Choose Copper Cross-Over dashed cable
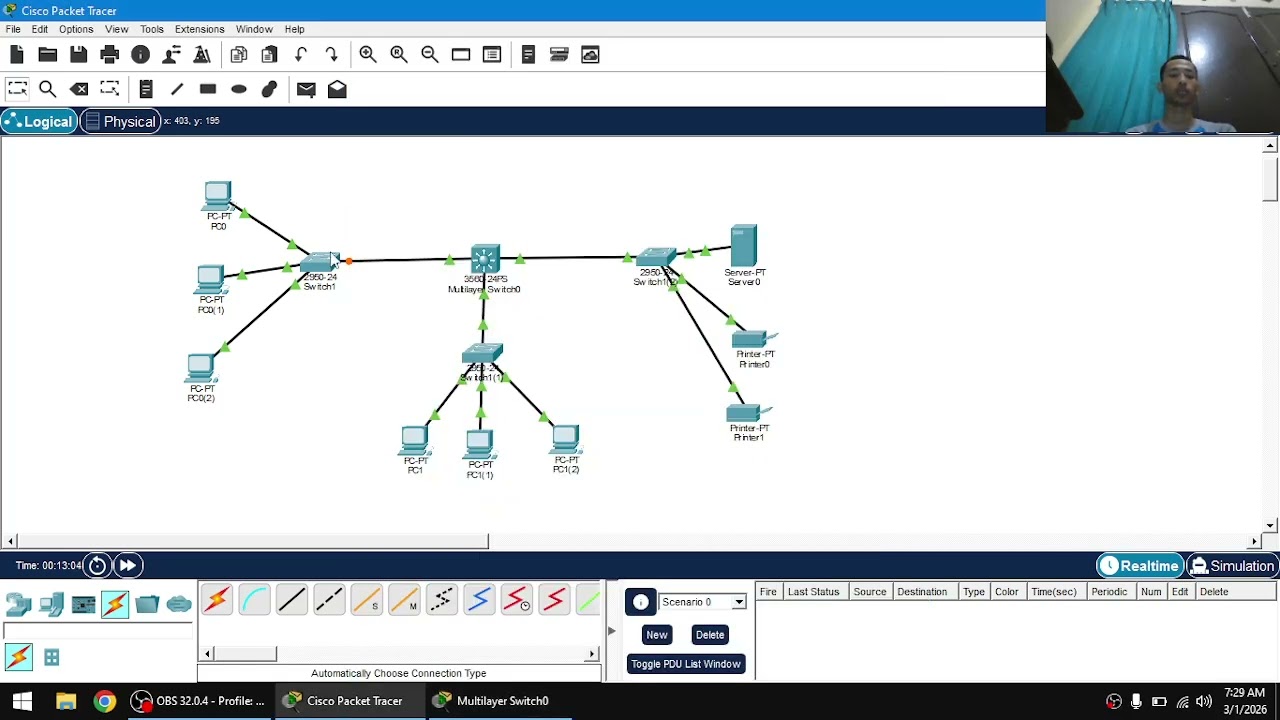 (x=329, y=600)
